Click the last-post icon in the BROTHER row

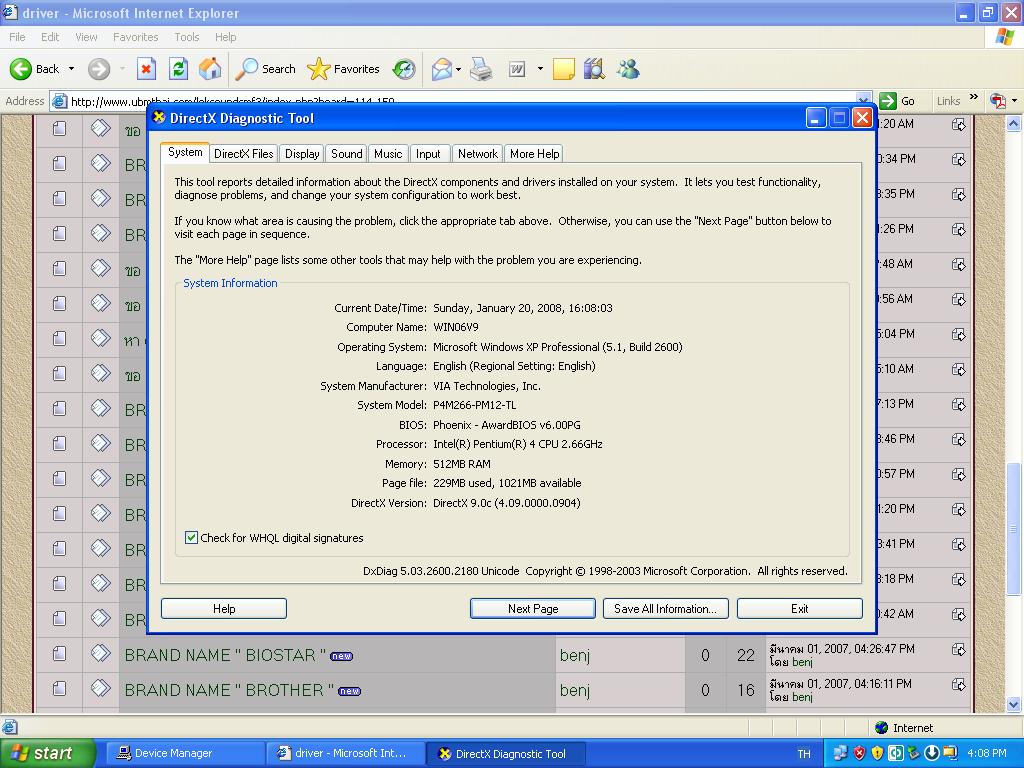[x=958, y=684]
